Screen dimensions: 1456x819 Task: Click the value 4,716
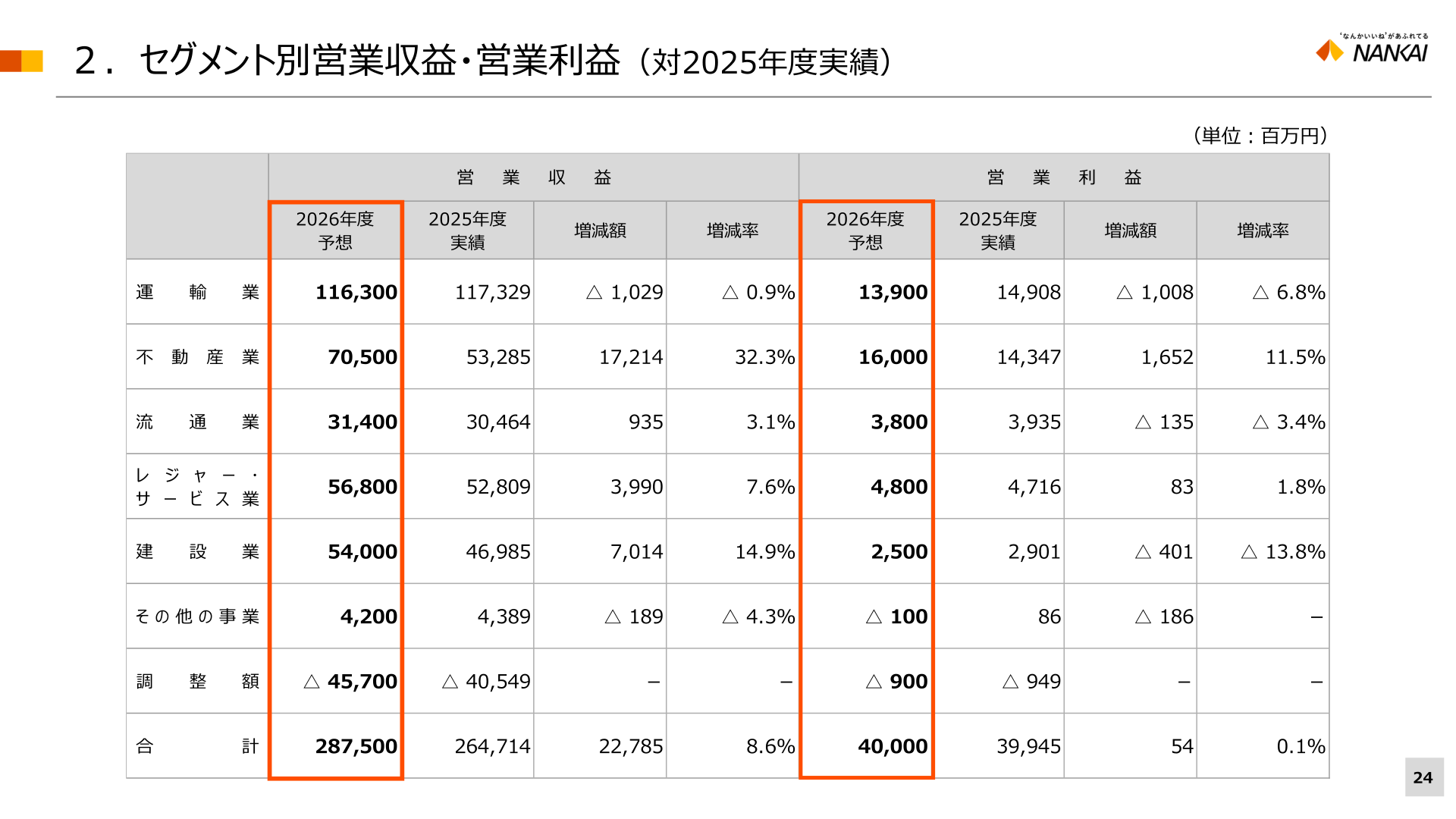[1034, 487]
